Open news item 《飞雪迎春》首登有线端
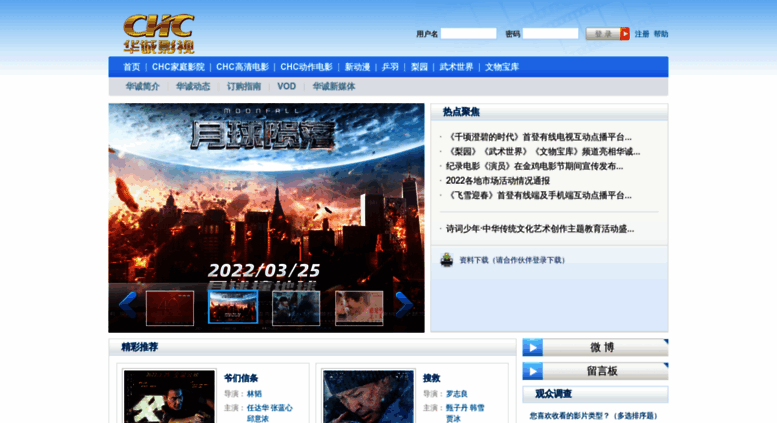The image size is (777, 423). click(539, 195)
